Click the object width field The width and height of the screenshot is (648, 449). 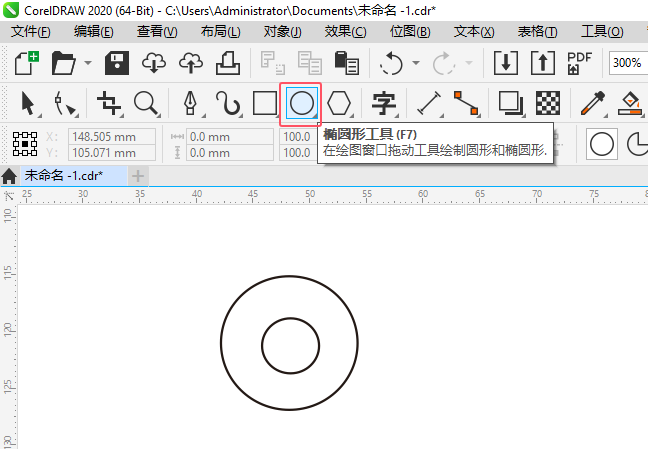(229, 136)
